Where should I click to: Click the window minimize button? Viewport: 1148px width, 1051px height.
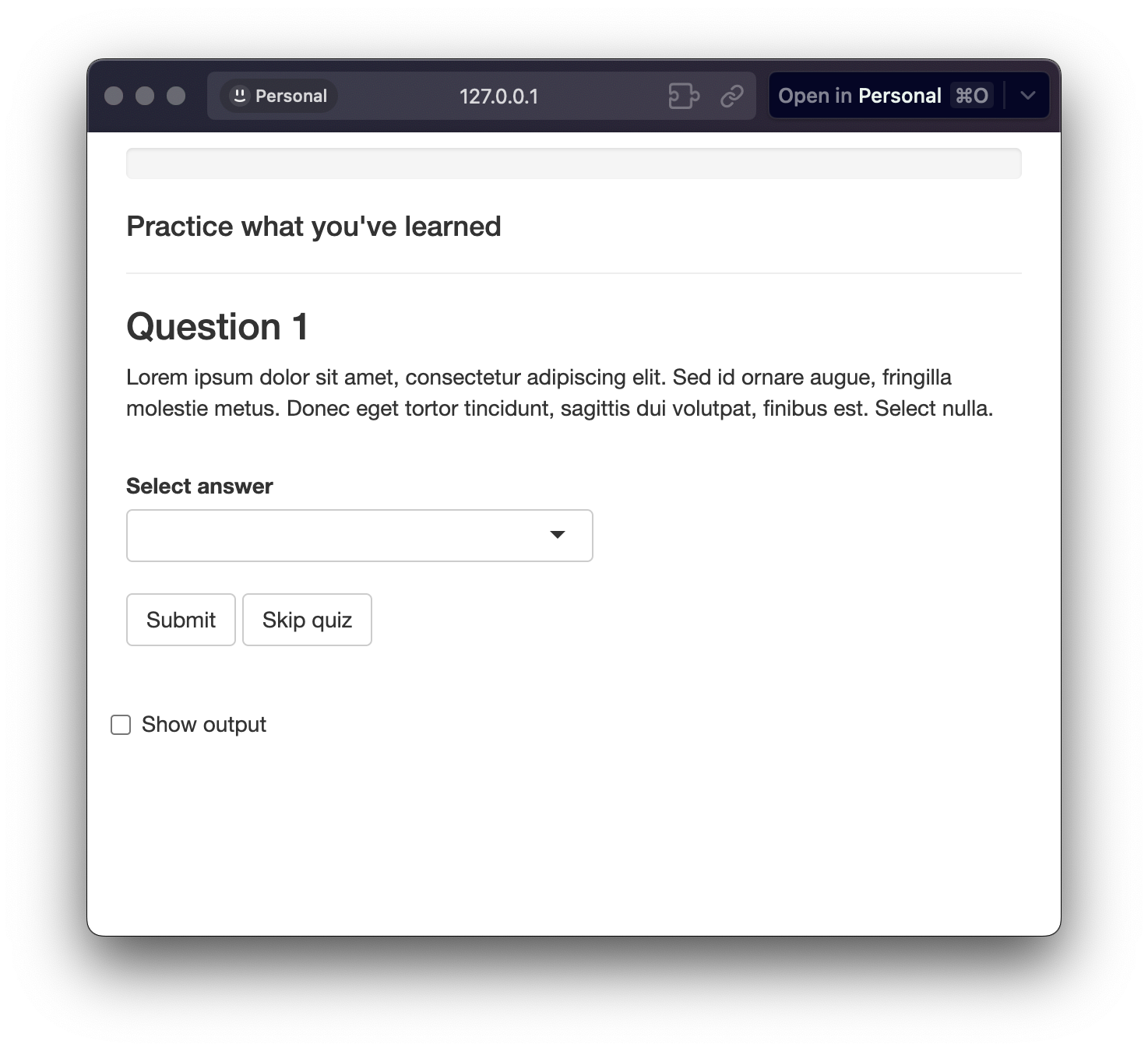145,96
